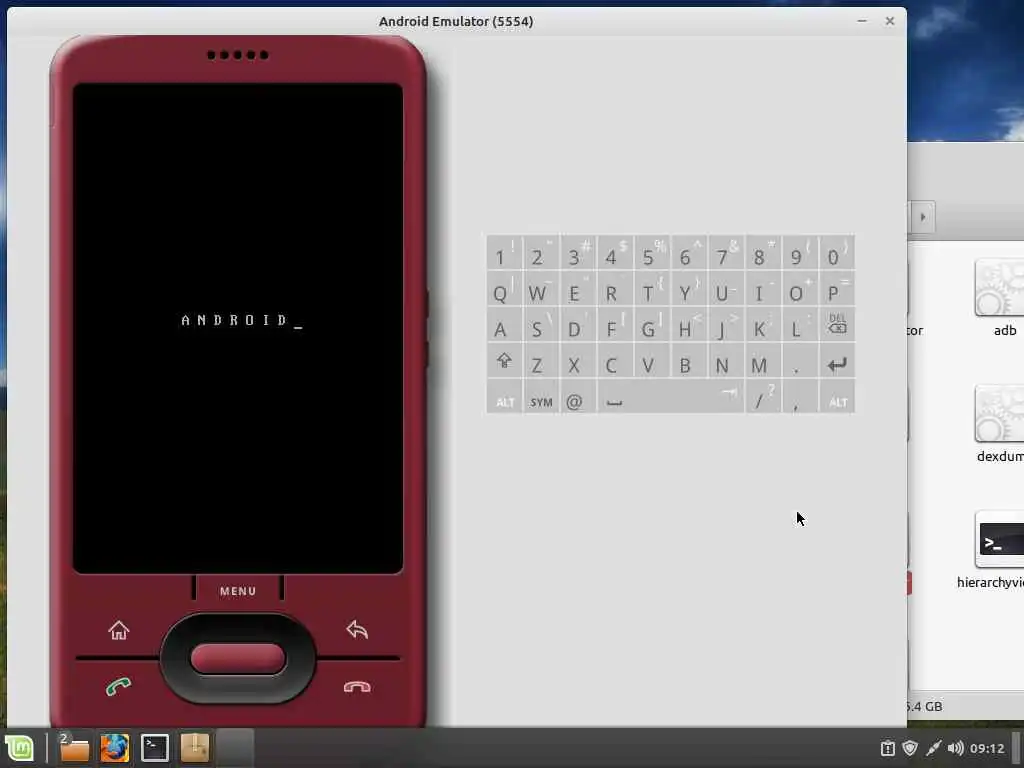Click the number 8 key

tap(763, 253)
